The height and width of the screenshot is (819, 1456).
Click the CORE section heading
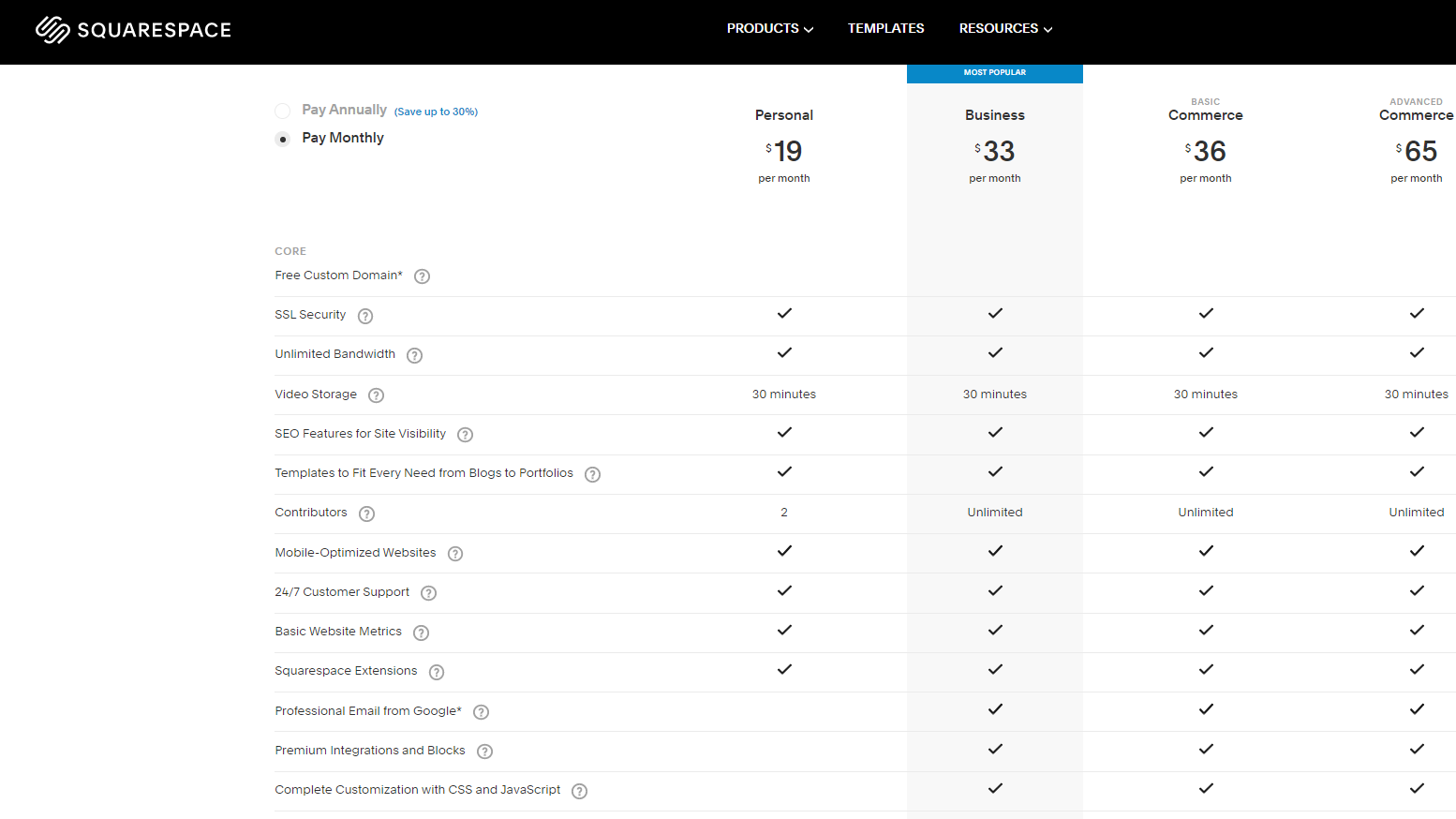290,251
